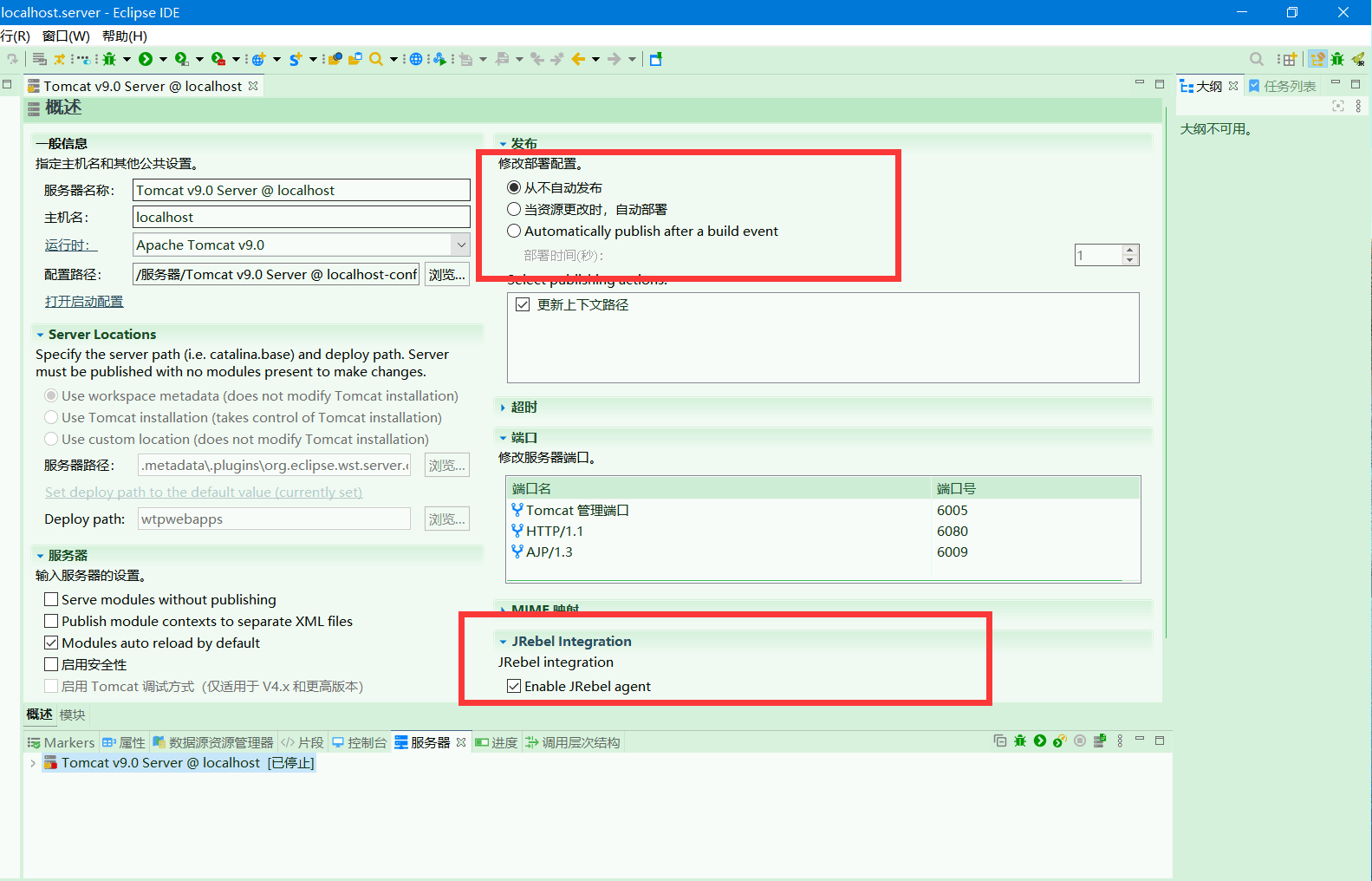1372x881 pixels.
Task: Open the web browser globe icon
Action: pos(416,59)
